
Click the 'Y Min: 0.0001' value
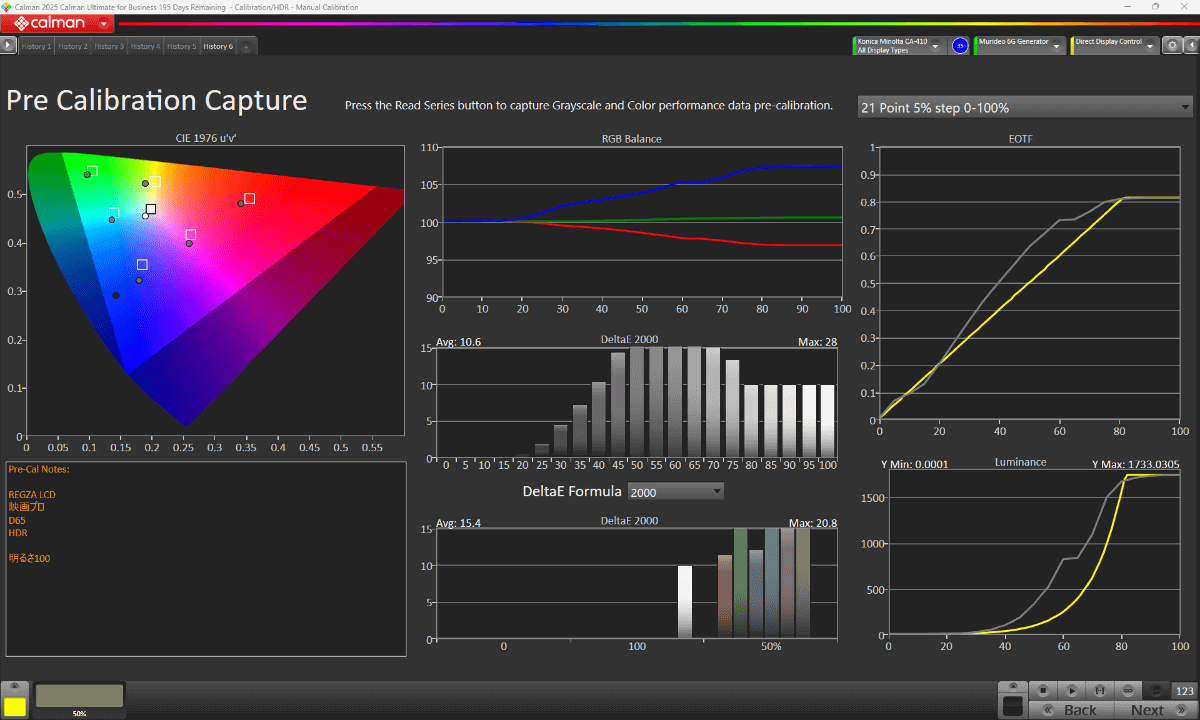click(x=914, y=463)
